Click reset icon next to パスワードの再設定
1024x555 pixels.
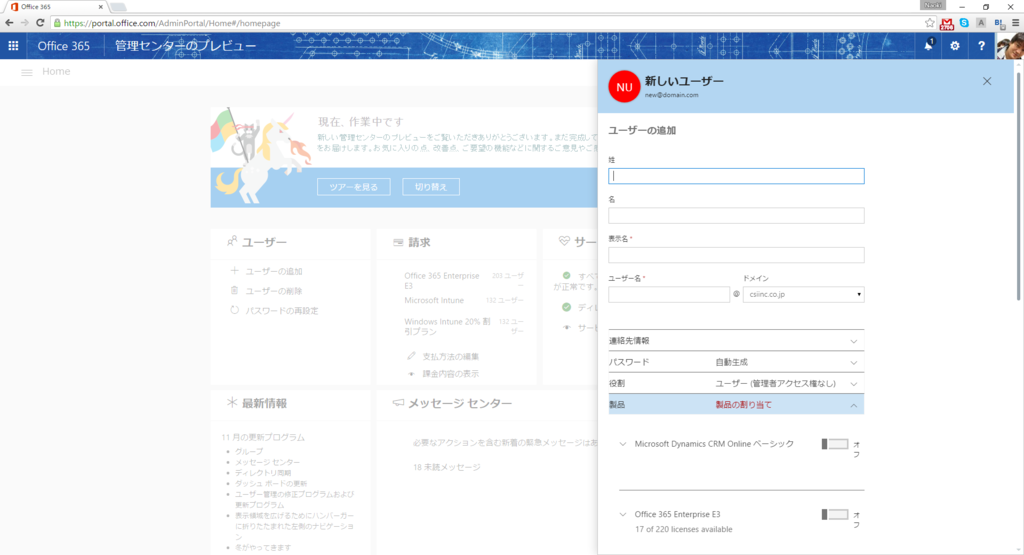click(234, 310)
